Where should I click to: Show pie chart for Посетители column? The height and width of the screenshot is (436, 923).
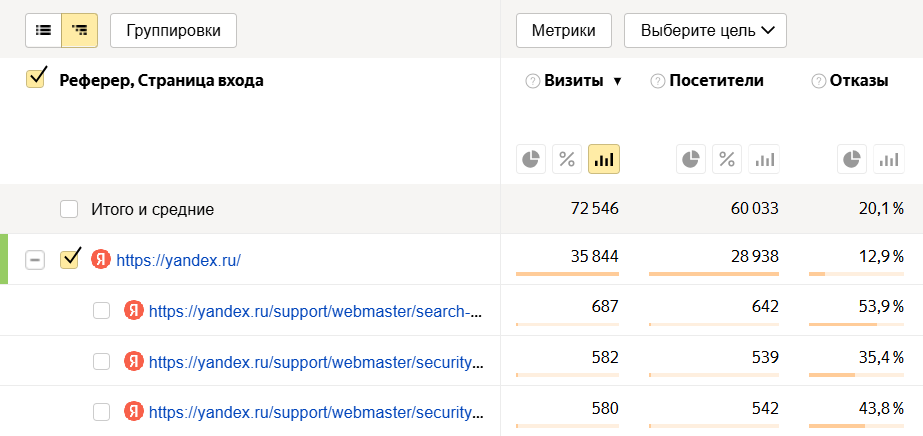(x=691, y=158)
